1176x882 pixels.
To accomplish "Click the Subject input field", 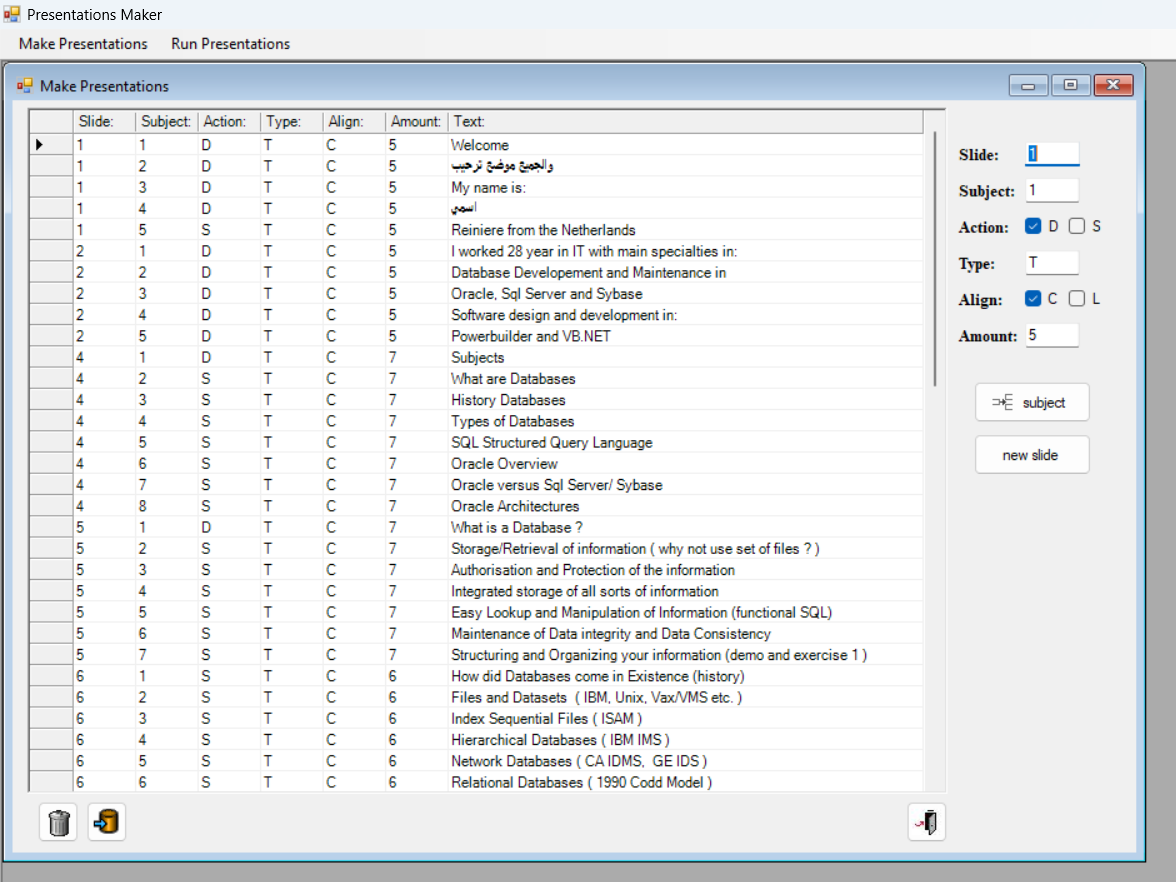I will click(x=1052, y=190).
